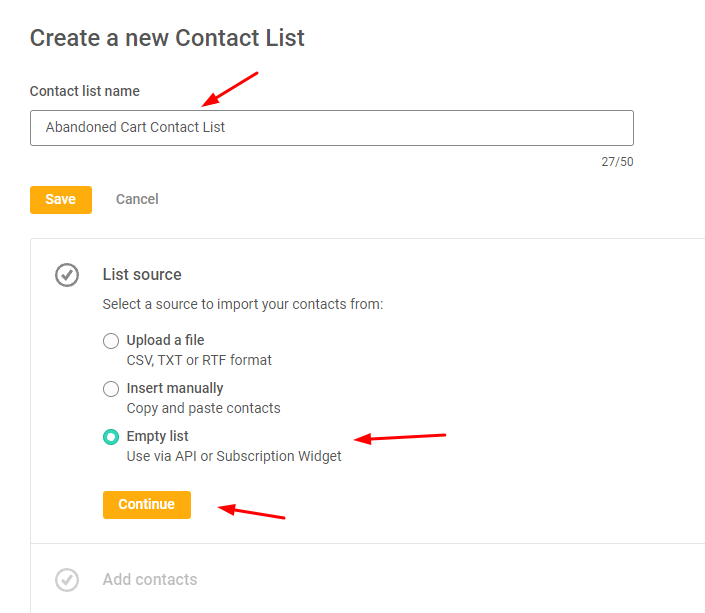Expand the Add contacts section heading

click(150, 580)
